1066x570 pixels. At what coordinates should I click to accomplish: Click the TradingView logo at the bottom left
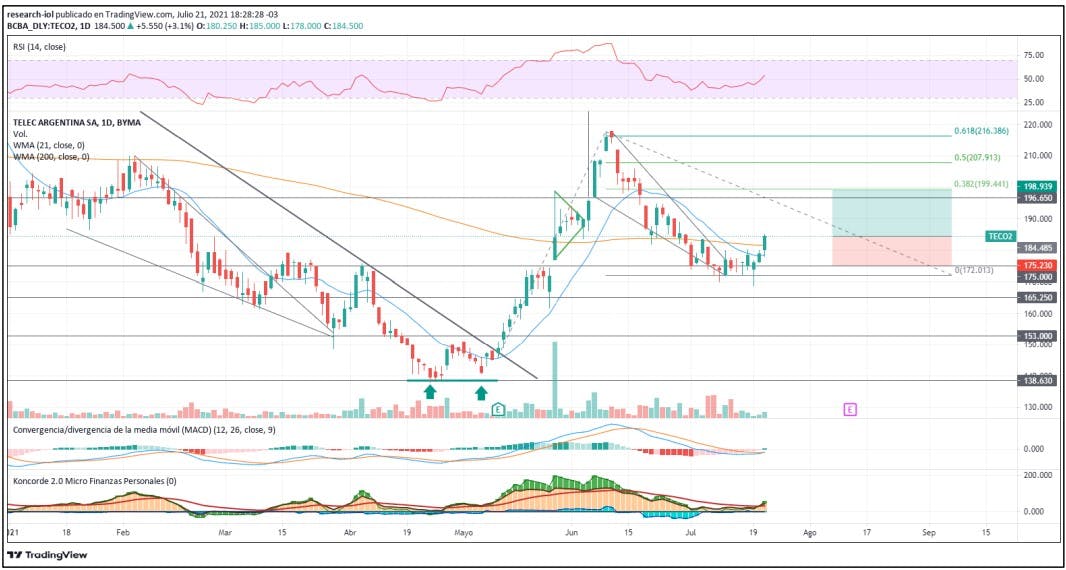pos(48,554)
